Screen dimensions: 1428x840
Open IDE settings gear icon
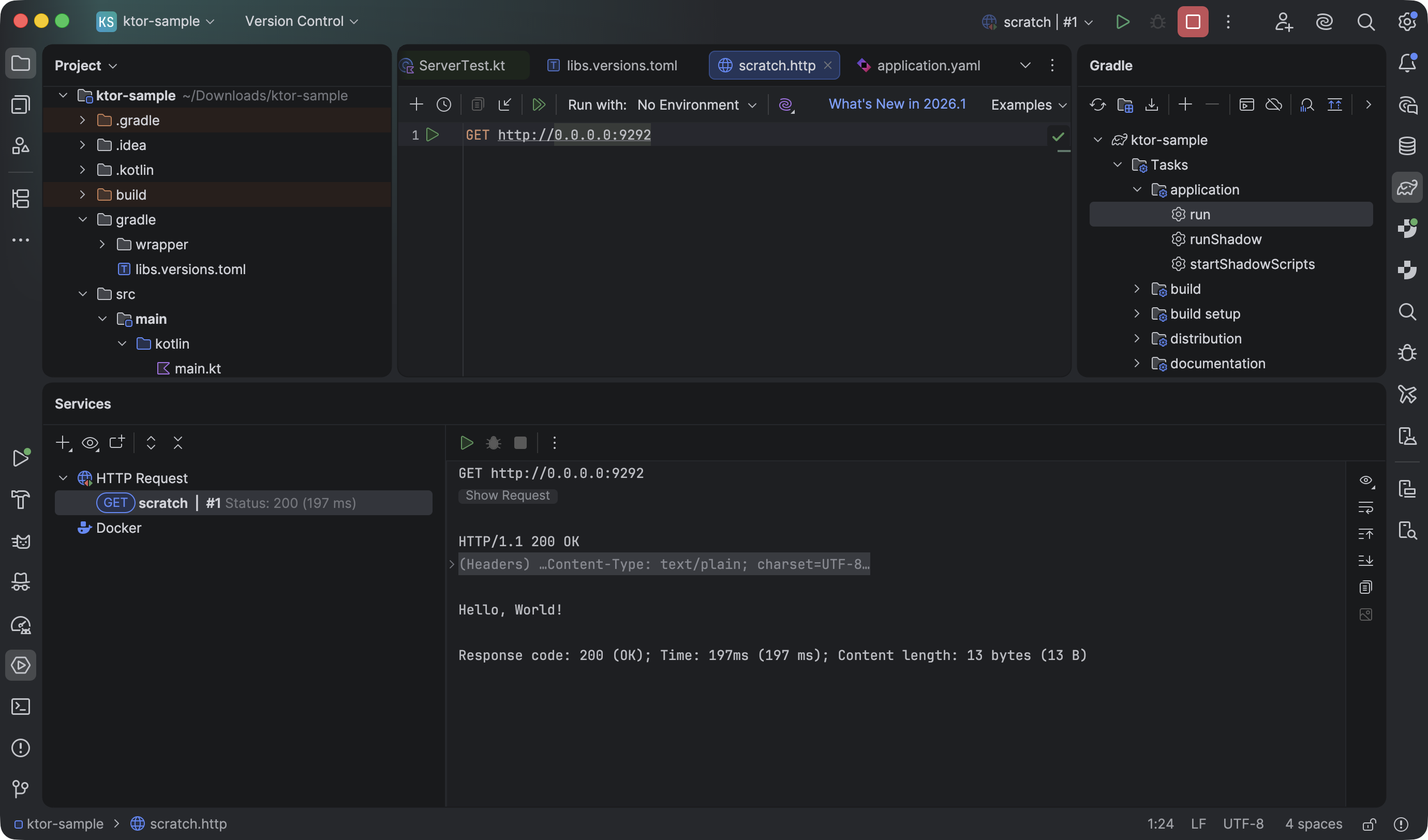(x=1407, y=22)
